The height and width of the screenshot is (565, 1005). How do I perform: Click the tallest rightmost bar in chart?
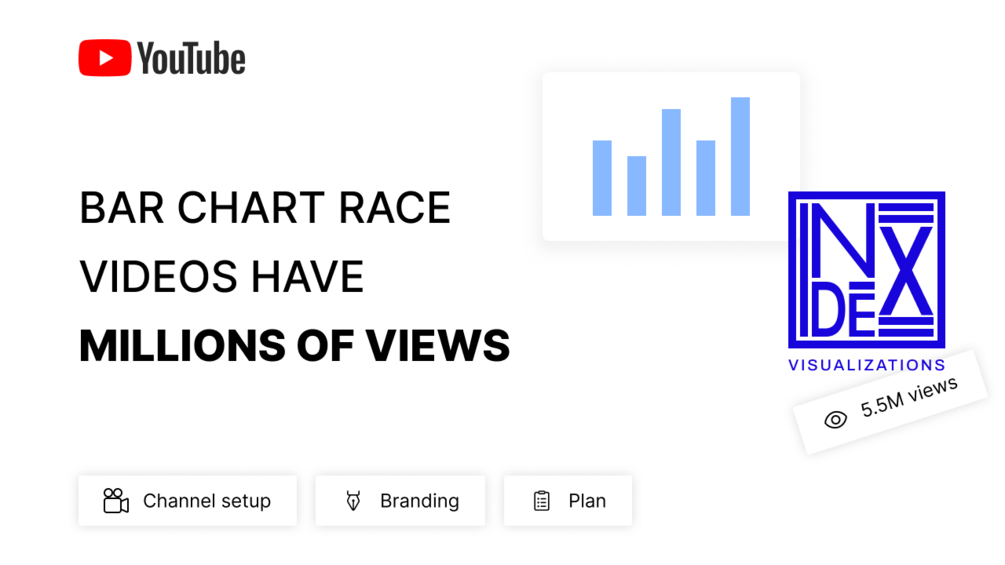coord(740,156)
